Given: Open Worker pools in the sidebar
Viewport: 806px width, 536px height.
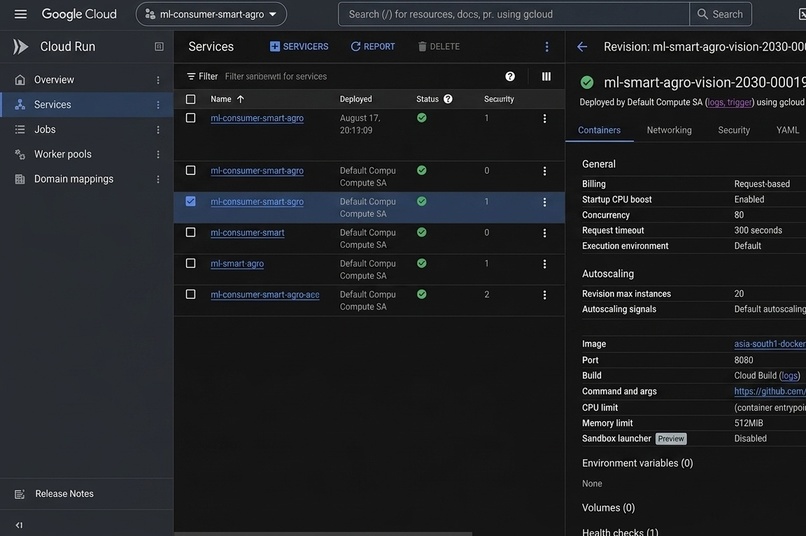Looking at the screenshot, I should click(63, 154).
